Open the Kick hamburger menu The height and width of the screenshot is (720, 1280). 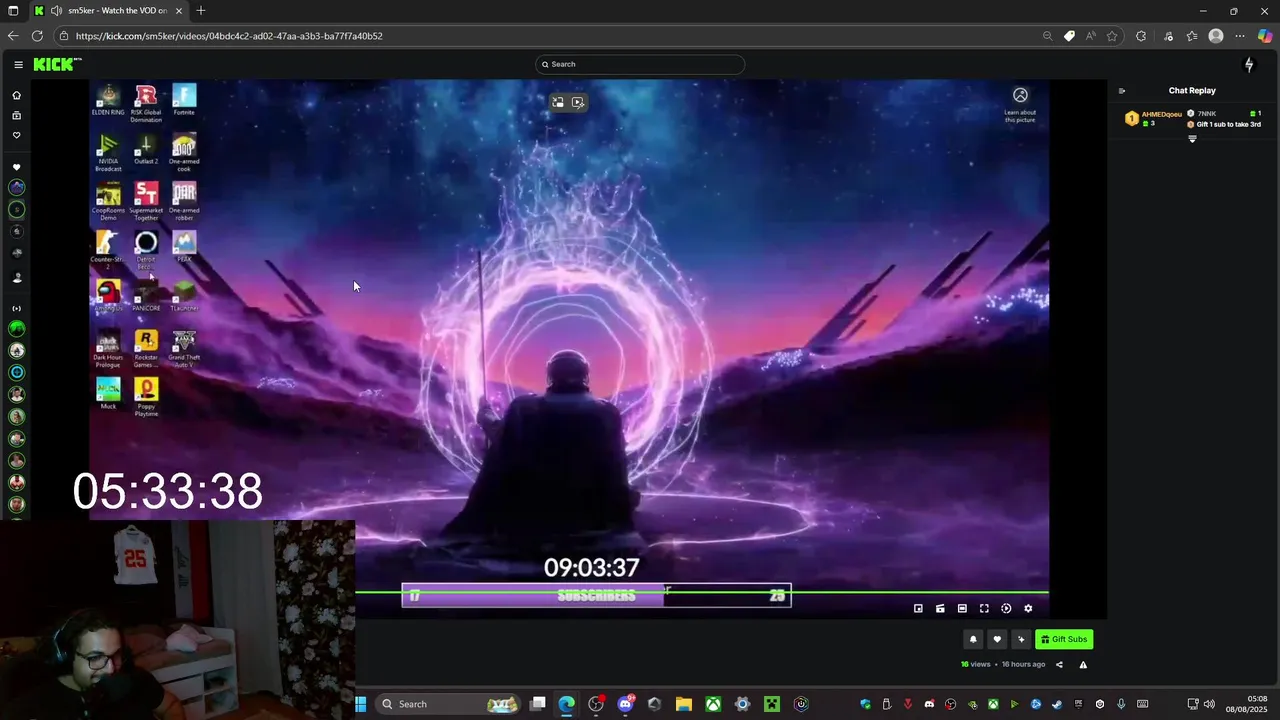pyautogui.click(x=18, y=64)
